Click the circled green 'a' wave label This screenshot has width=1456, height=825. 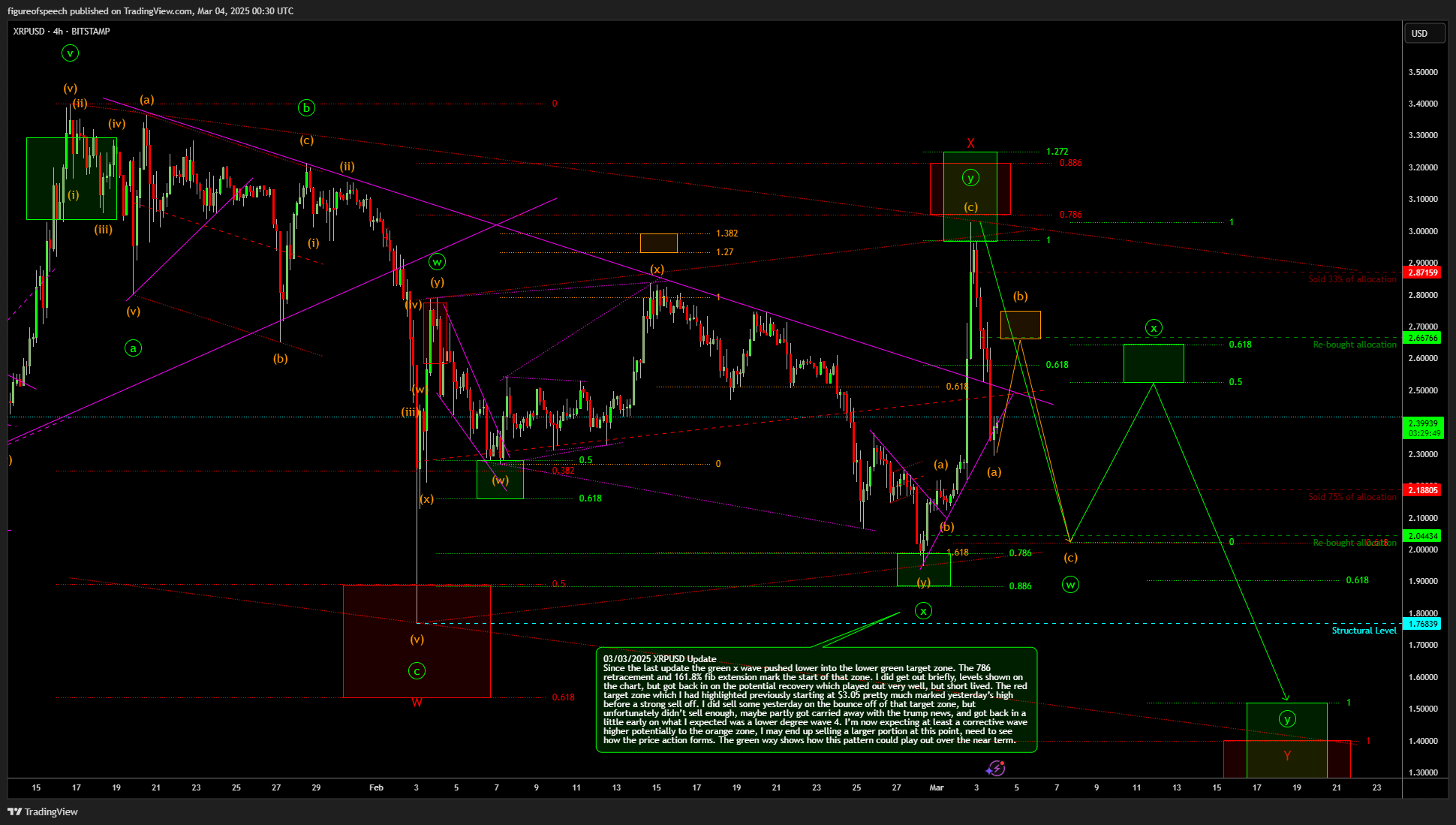133,348
